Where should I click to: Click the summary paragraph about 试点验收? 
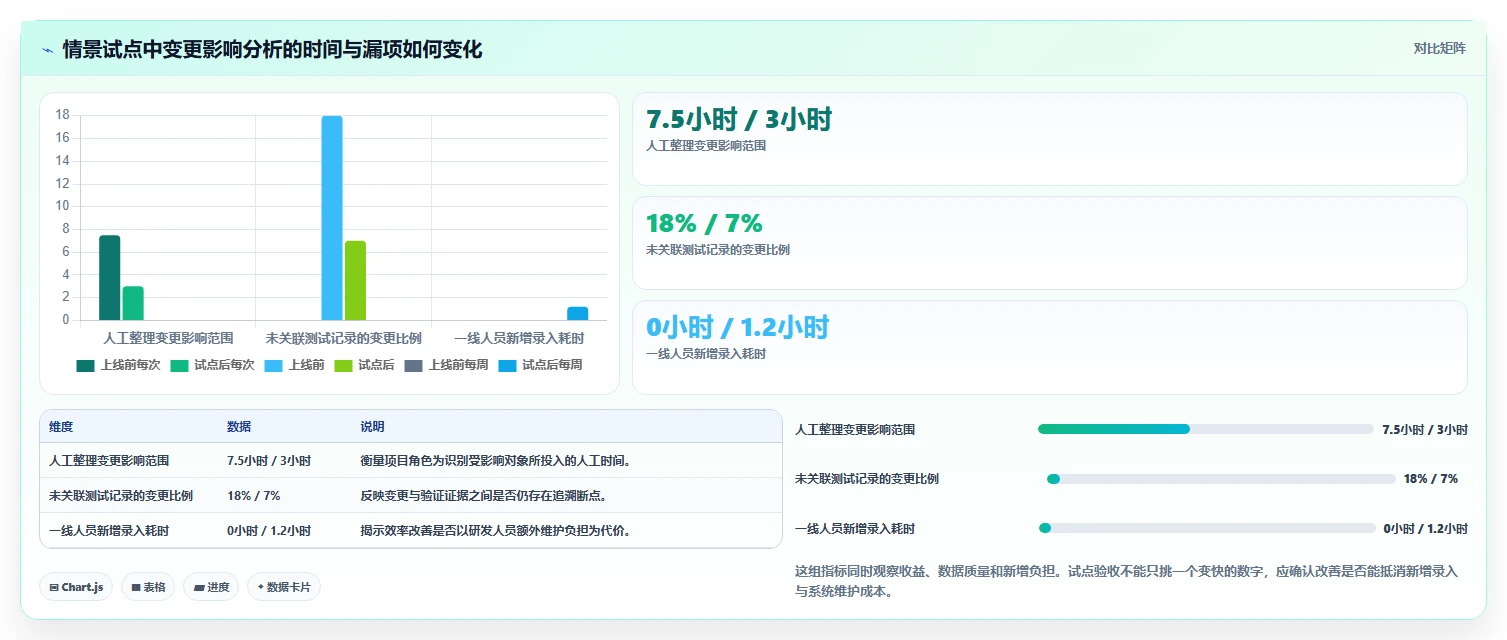tap(1127, 581)
